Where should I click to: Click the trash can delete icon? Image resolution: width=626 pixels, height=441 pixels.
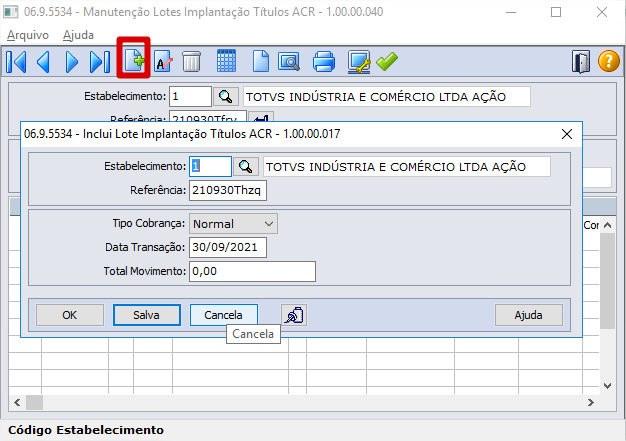click(191, 61)
